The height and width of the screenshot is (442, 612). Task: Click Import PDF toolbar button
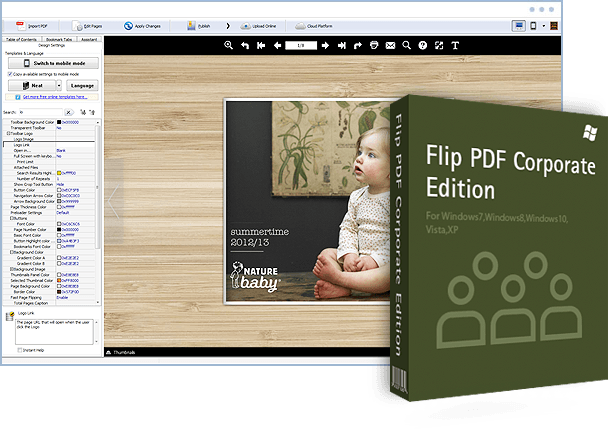click(29, 25)
